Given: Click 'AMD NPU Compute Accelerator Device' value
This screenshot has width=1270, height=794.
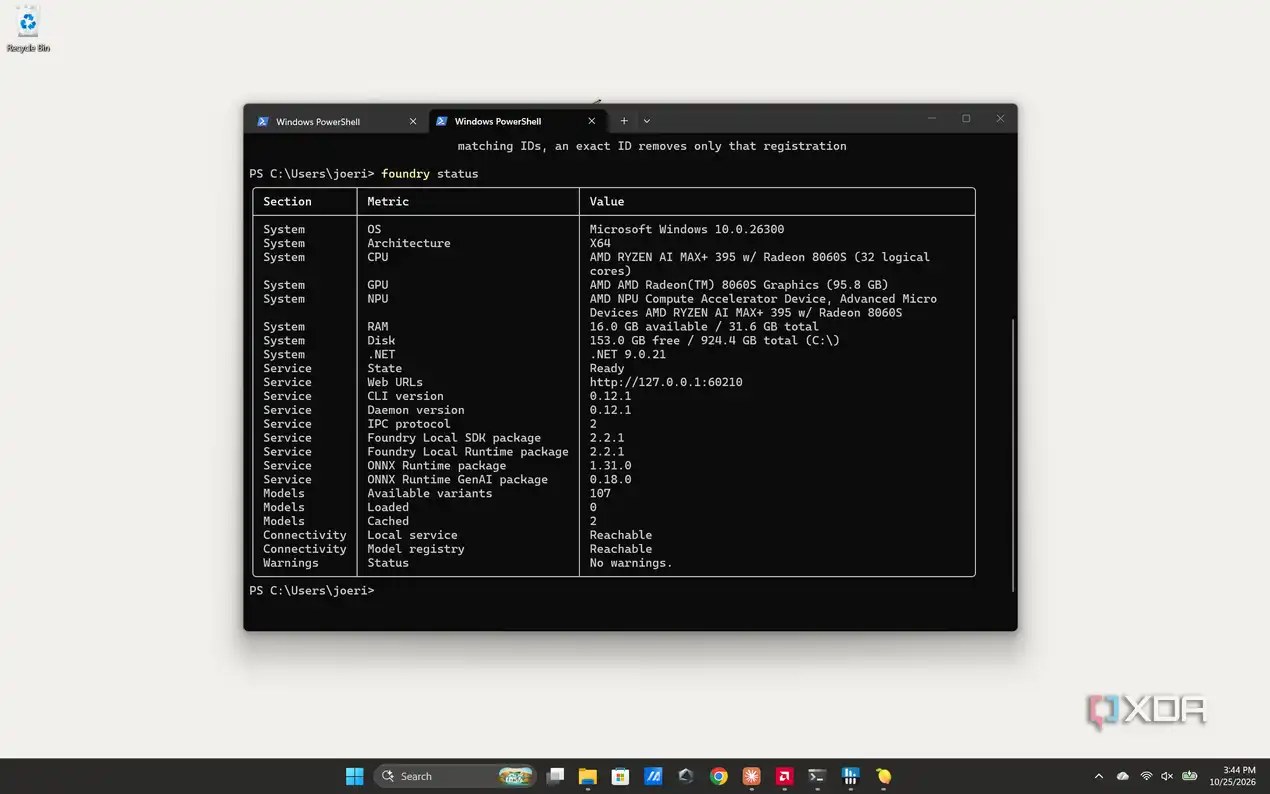Looking at the screenshot, I should tap(763, 306).
